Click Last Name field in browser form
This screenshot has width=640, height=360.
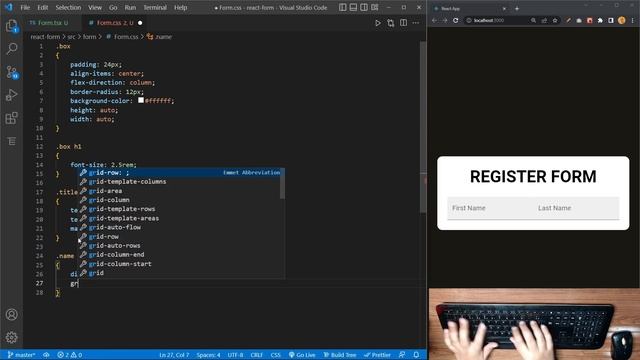coord(576,208)
